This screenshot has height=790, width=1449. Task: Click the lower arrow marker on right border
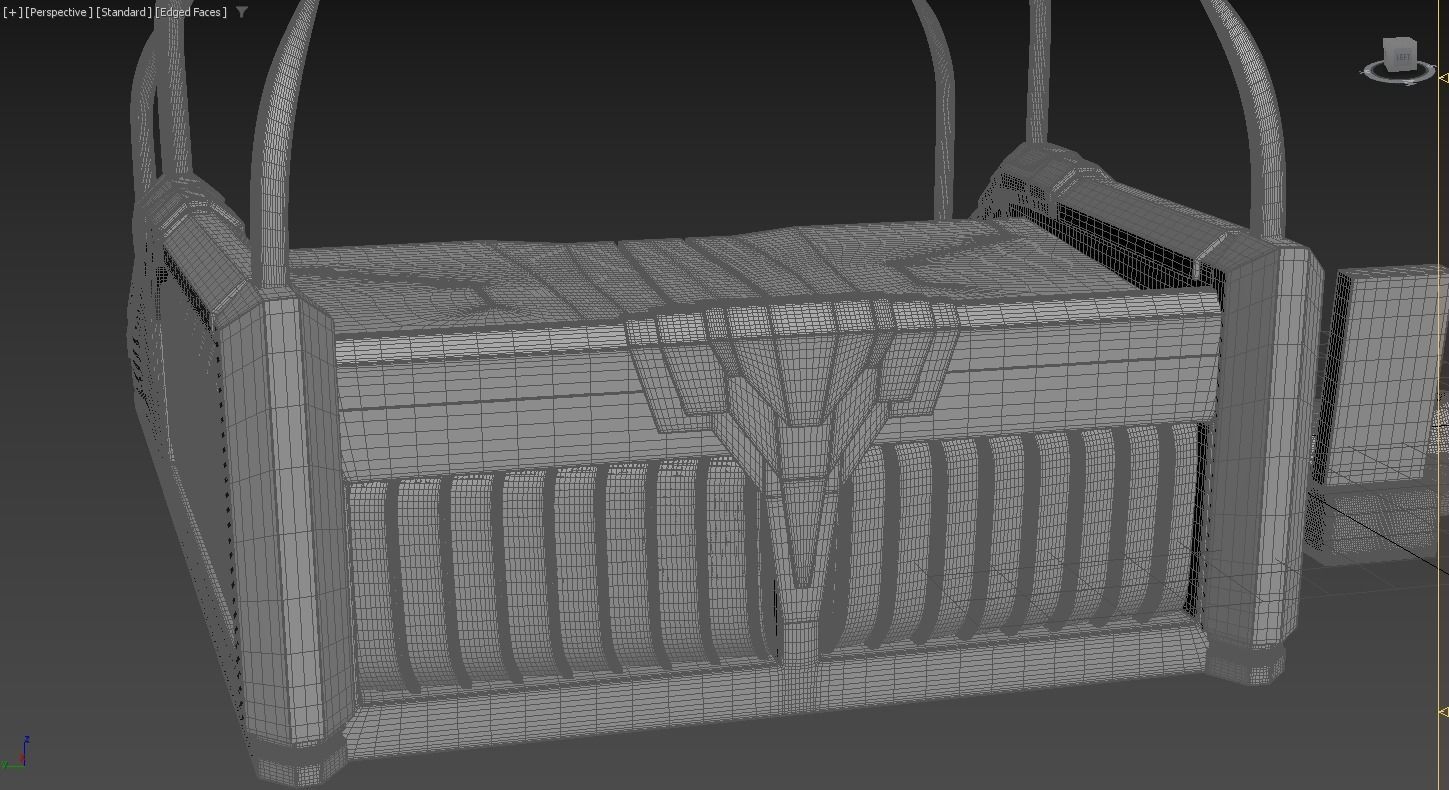tap(1443, 712)
